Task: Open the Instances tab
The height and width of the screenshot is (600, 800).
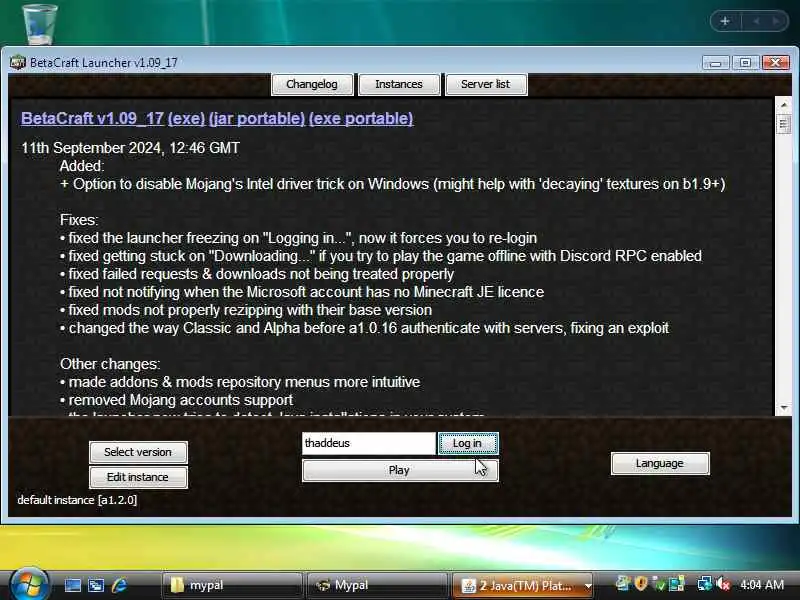Action: point(399,84)
